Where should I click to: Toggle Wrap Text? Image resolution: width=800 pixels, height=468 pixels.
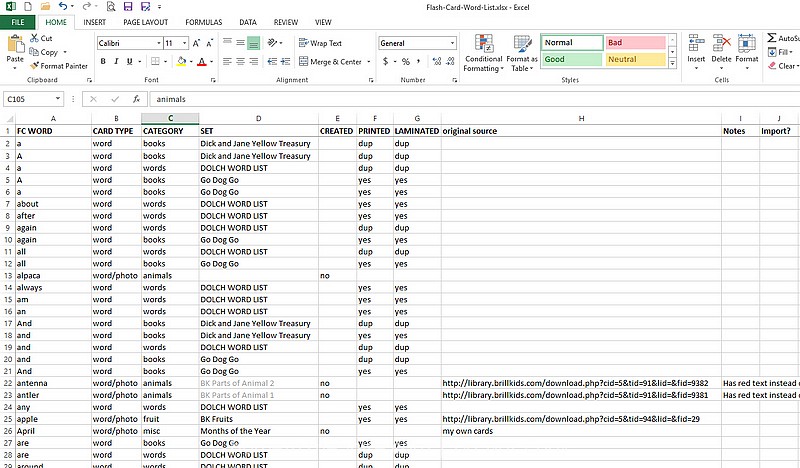[320, 43]
